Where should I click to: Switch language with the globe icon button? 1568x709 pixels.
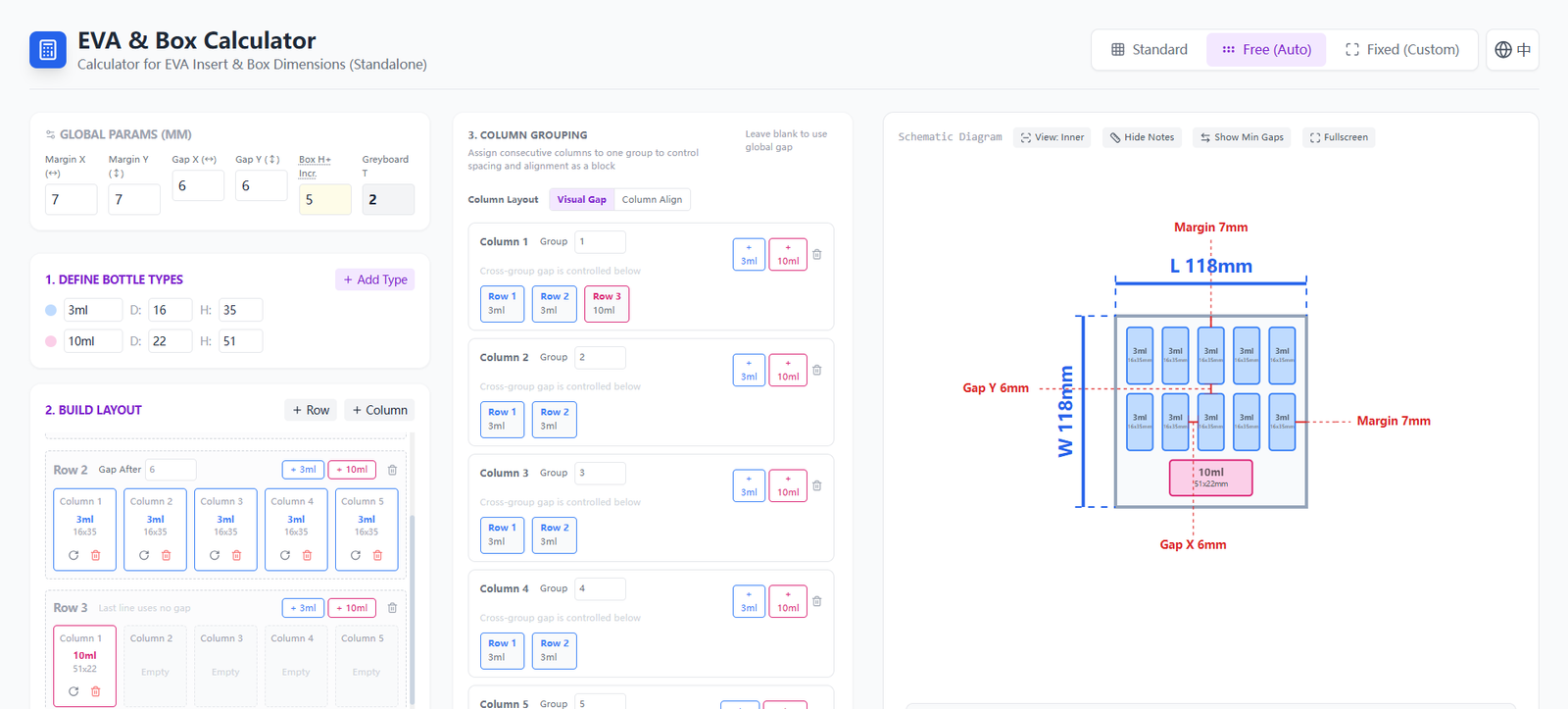(1512, 50)
